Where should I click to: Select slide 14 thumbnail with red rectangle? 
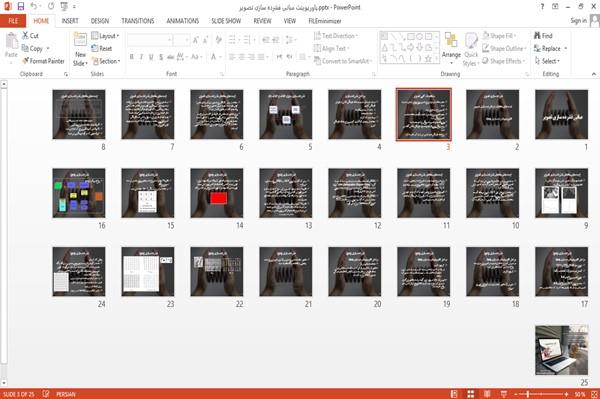pyautogui.click(x=217, y=193)
